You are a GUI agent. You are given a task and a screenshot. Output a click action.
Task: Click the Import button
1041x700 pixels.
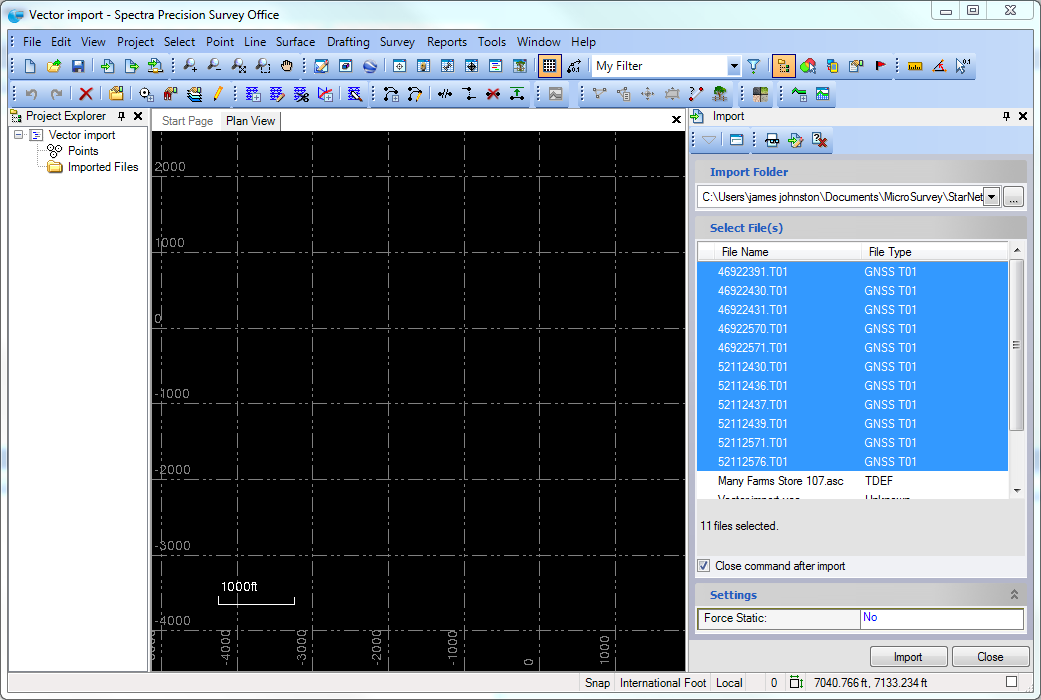pyautogui.click(x=907, y=657)
